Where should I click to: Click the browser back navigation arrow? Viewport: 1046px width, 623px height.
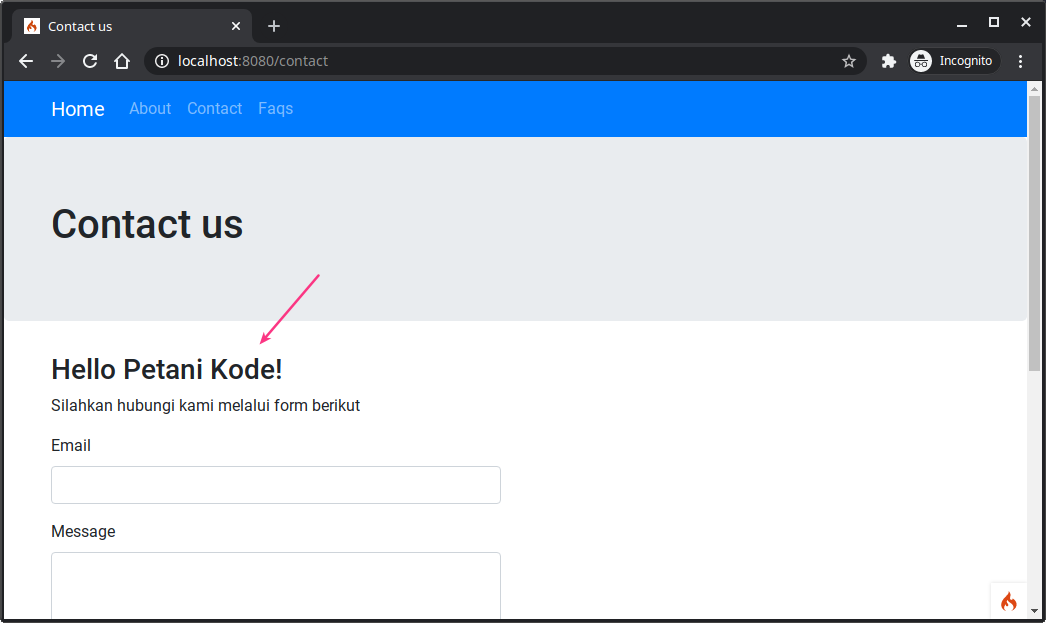(25, 61)
